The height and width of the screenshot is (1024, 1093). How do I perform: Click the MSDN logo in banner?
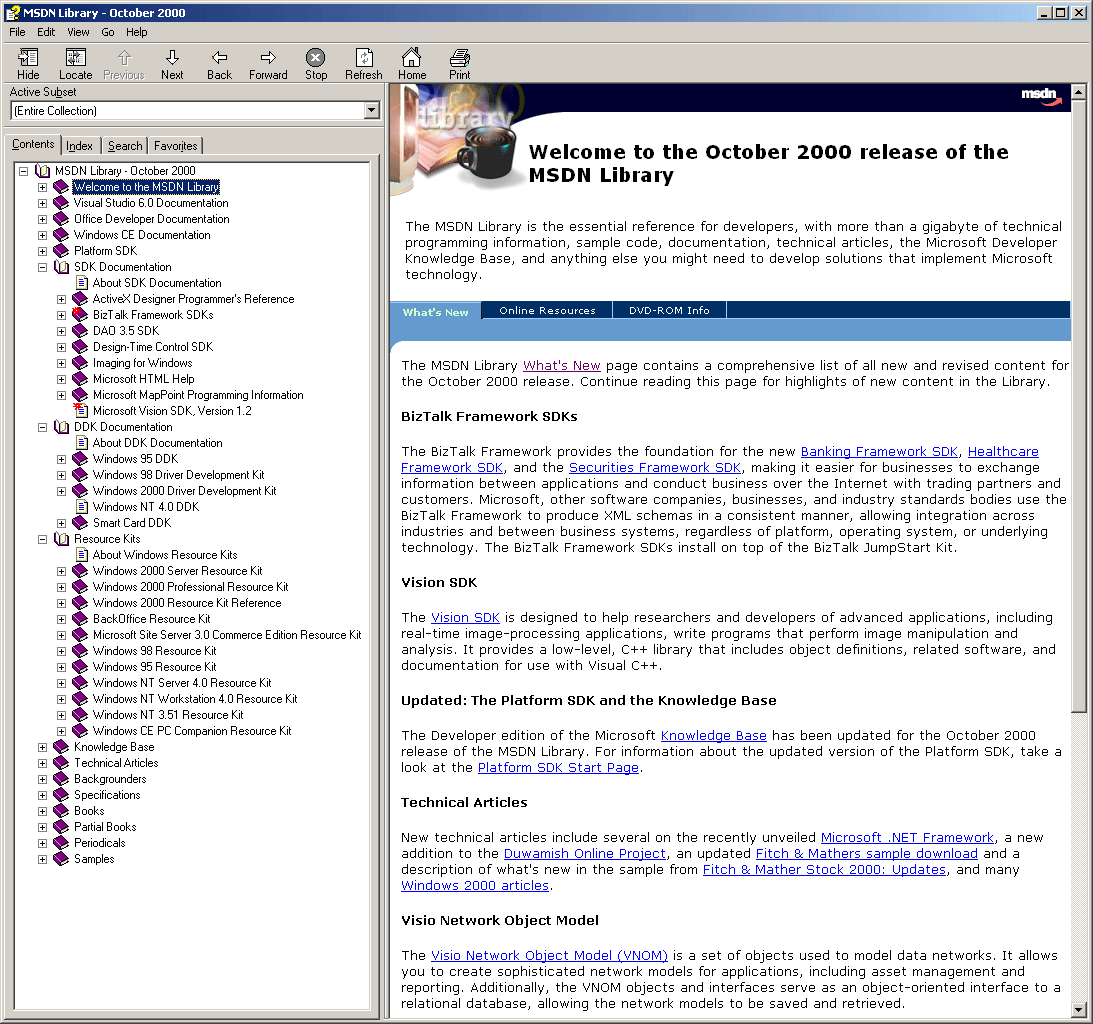click(1041, 96)
